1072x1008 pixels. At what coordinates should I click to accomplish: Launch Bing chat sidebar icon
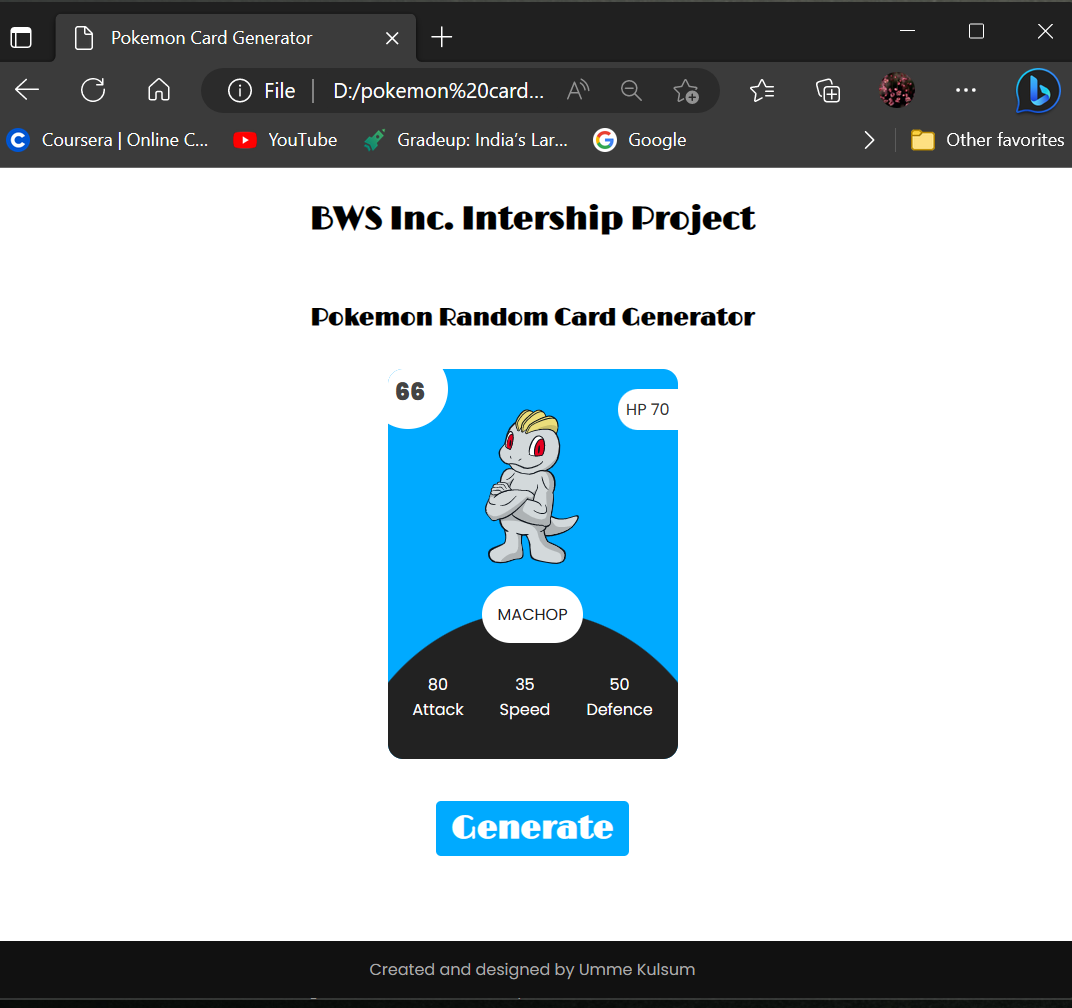tap(1038, 91)
